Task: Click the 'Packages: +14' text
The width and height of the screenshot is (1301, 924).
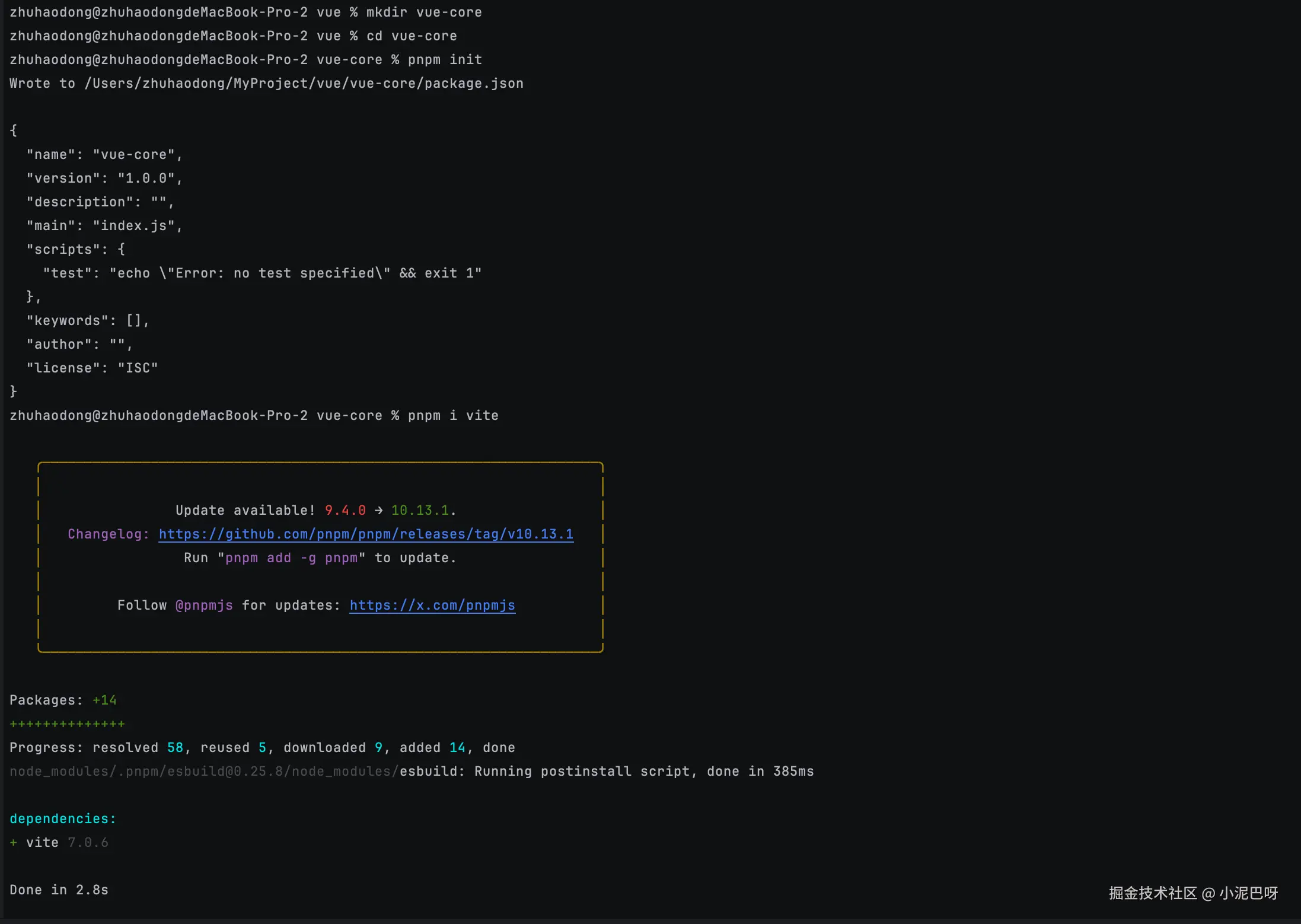Action: pos(63,700)
